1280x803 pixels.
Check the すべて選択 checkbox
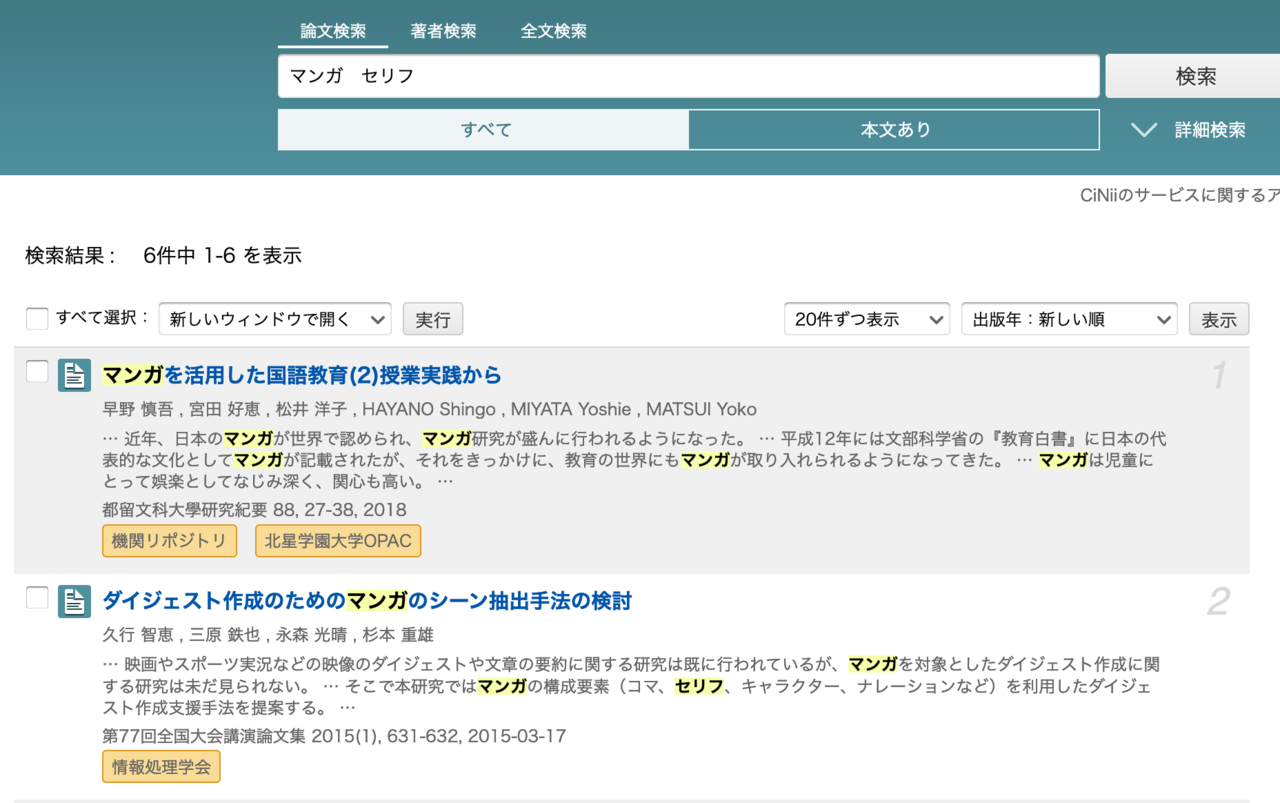coord(37,319)
